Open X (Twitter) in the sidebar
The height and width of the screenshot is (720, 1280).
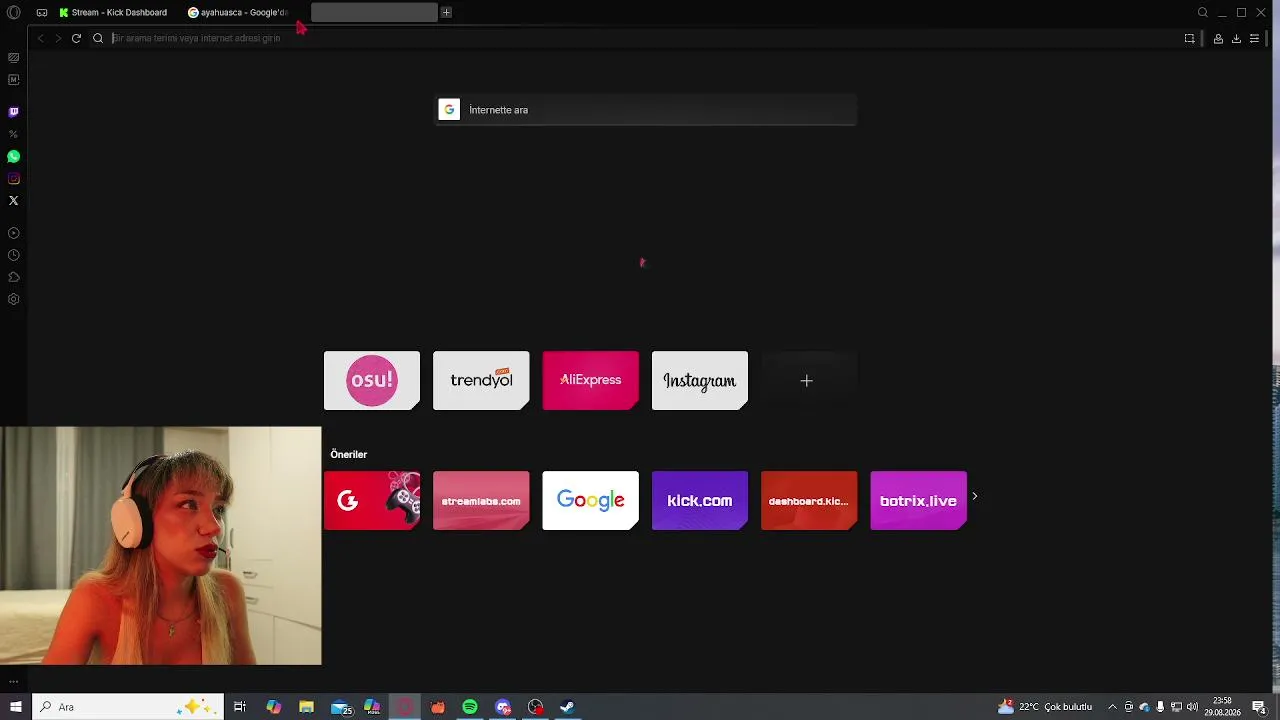pos(14,200)
